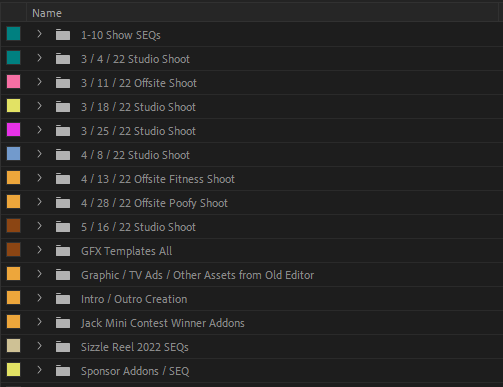Expand the Sizzle Reel 2022 SEQs bin

click(39, 346)
